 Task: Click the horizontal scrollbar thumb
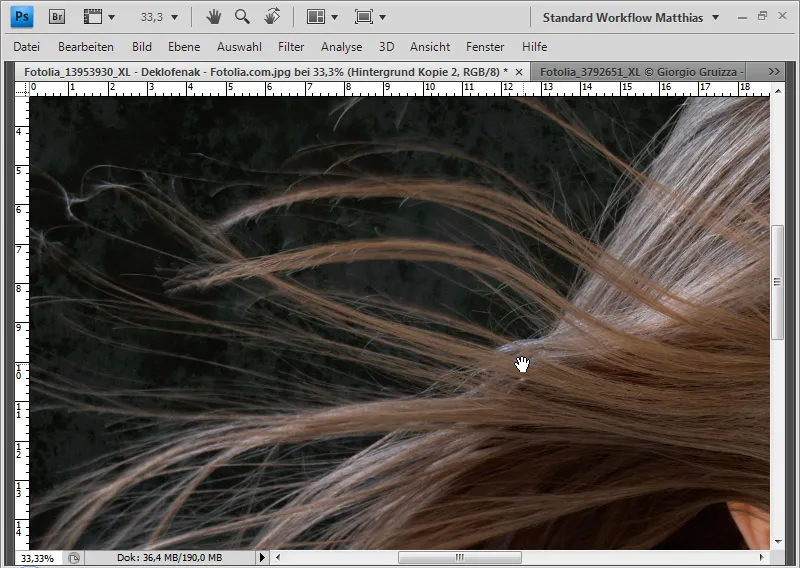click(x=460, y=557)
